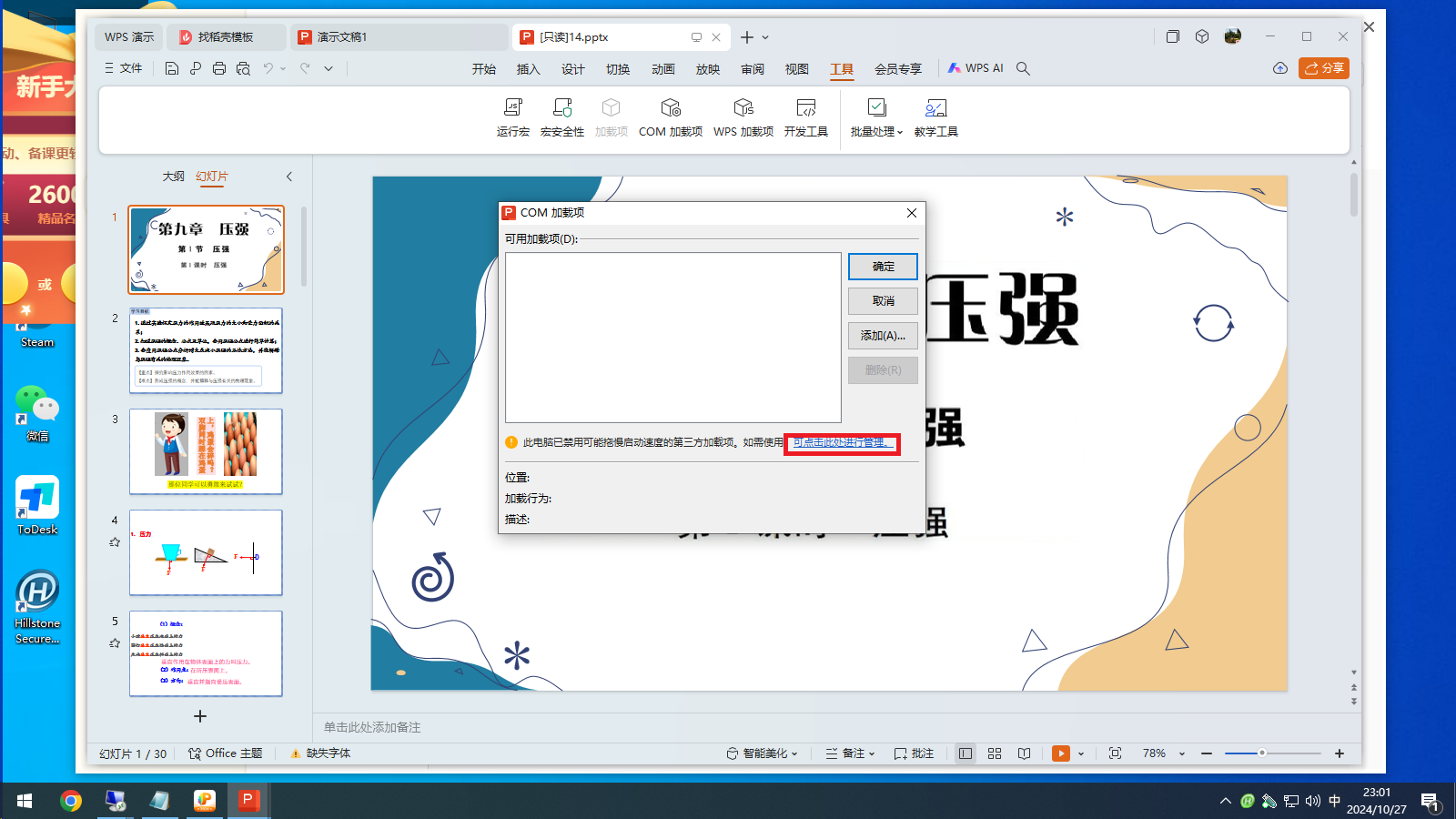Click the COM 加载项 ribbon icon

[x=671, y=117]
